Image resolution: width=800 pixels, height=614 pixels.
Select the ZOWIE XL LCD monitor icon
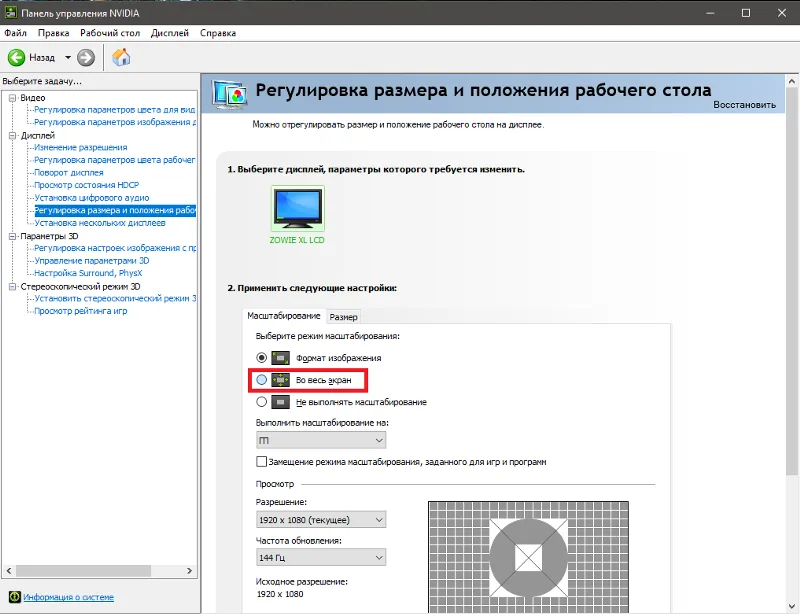297,208
